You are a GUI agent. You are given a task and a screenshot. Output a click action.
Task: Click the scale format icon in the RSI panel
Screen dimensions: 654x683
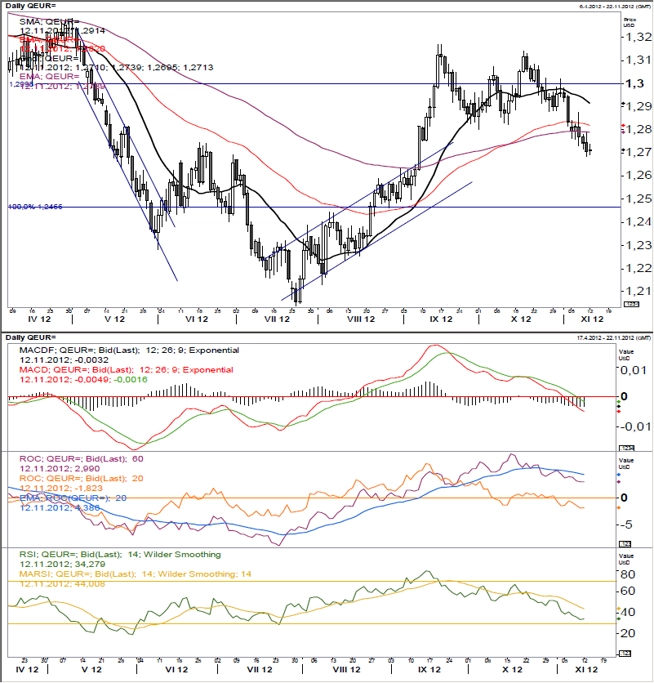pos(625,653)
